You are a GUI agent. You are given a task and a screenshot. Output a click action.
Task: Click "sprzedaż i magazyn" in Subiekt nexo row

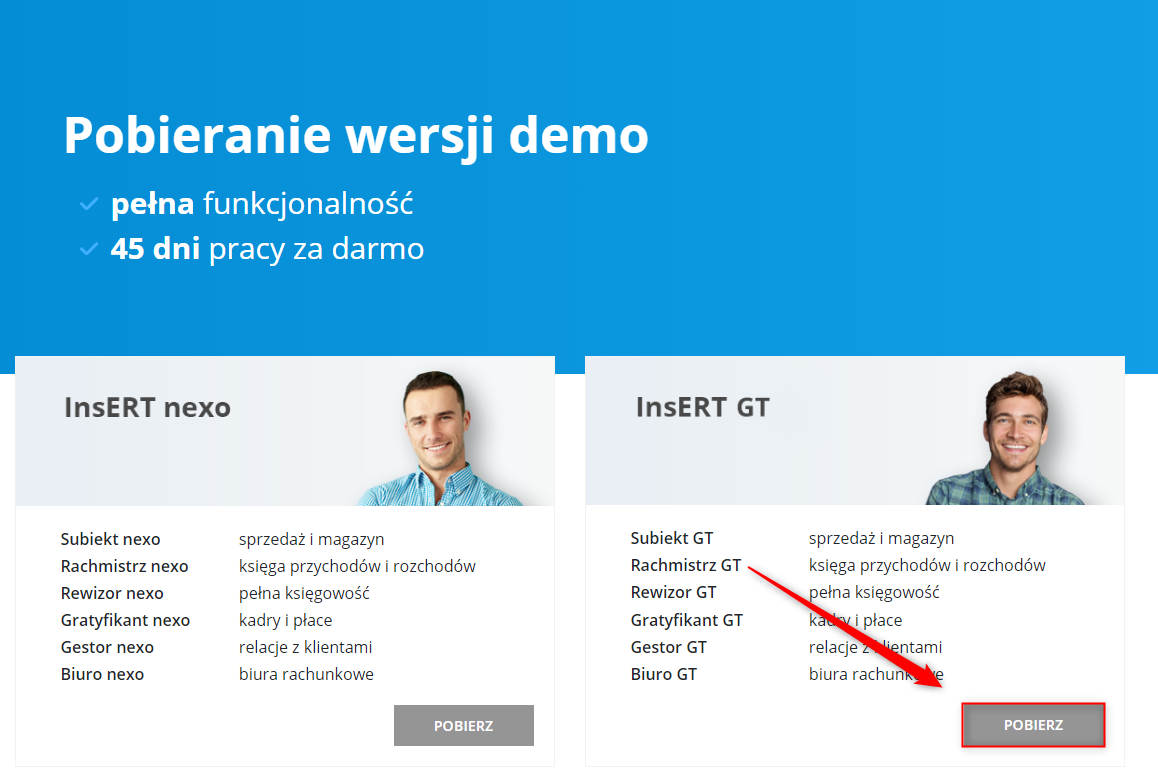(x=312, y=540)
